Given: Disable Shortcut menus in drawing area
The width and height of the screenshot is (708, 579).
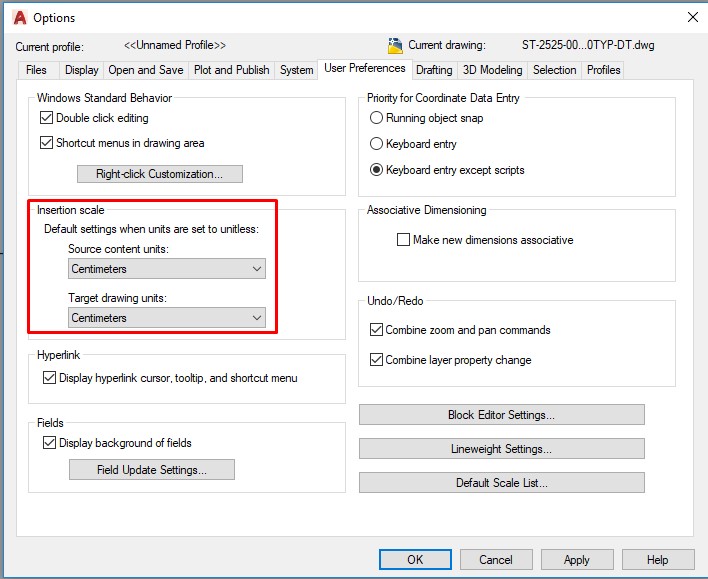Looking at the screenshot, I should 47,143.
